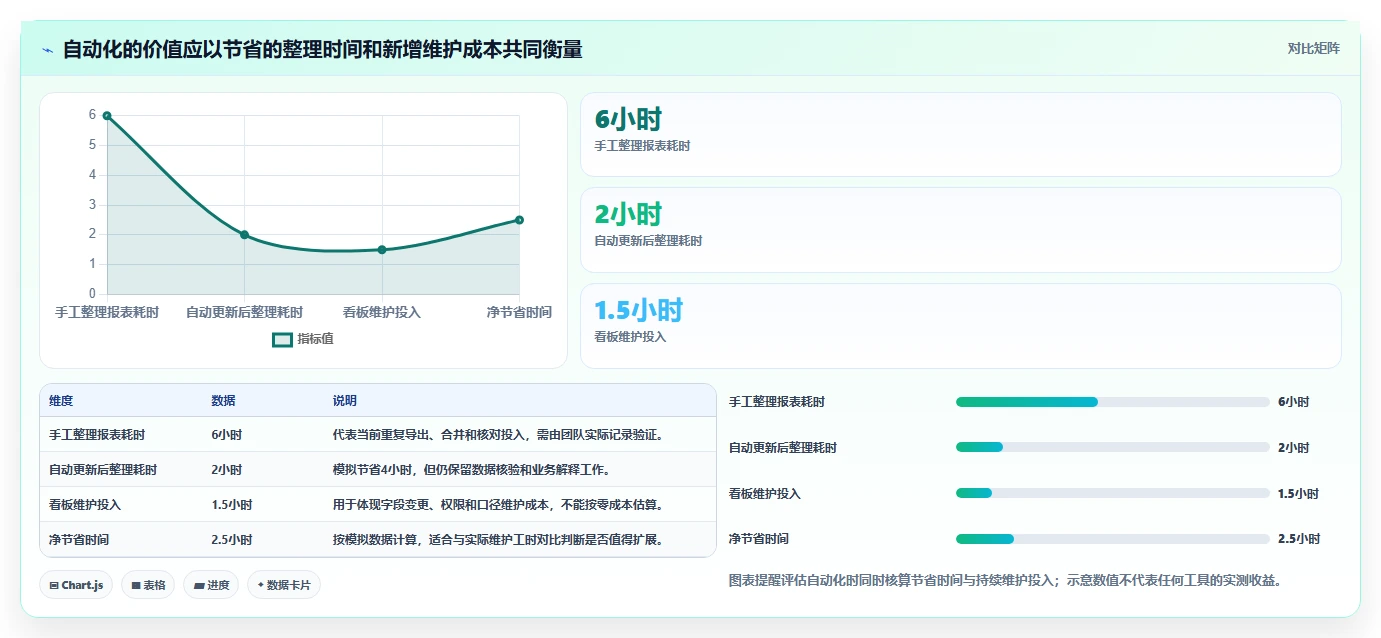
Task: Click the 净节省时间 progress bar
Action: tap(1112, 539)
